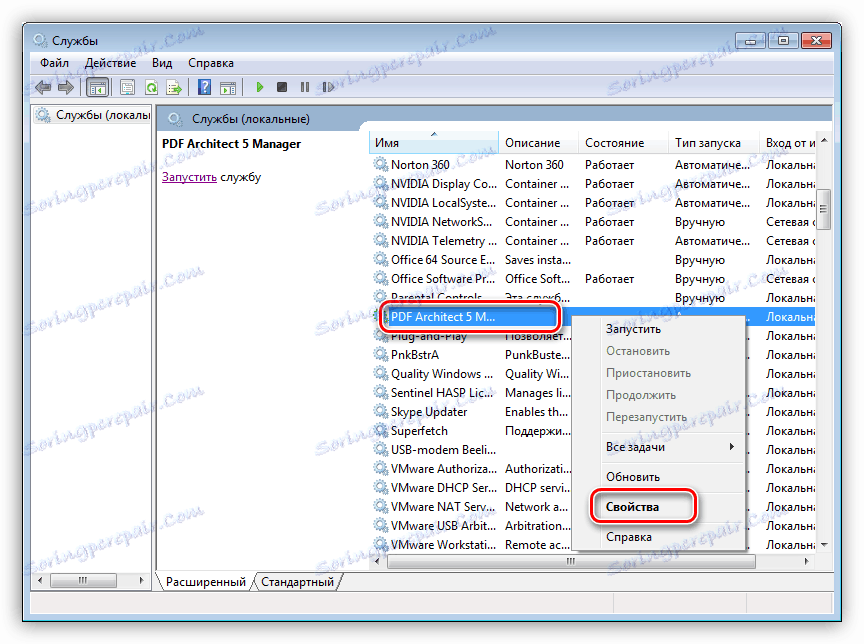The image size is (864, 644).
Task: Toggle the console tree show/hide icon
Action: [98, 87]
